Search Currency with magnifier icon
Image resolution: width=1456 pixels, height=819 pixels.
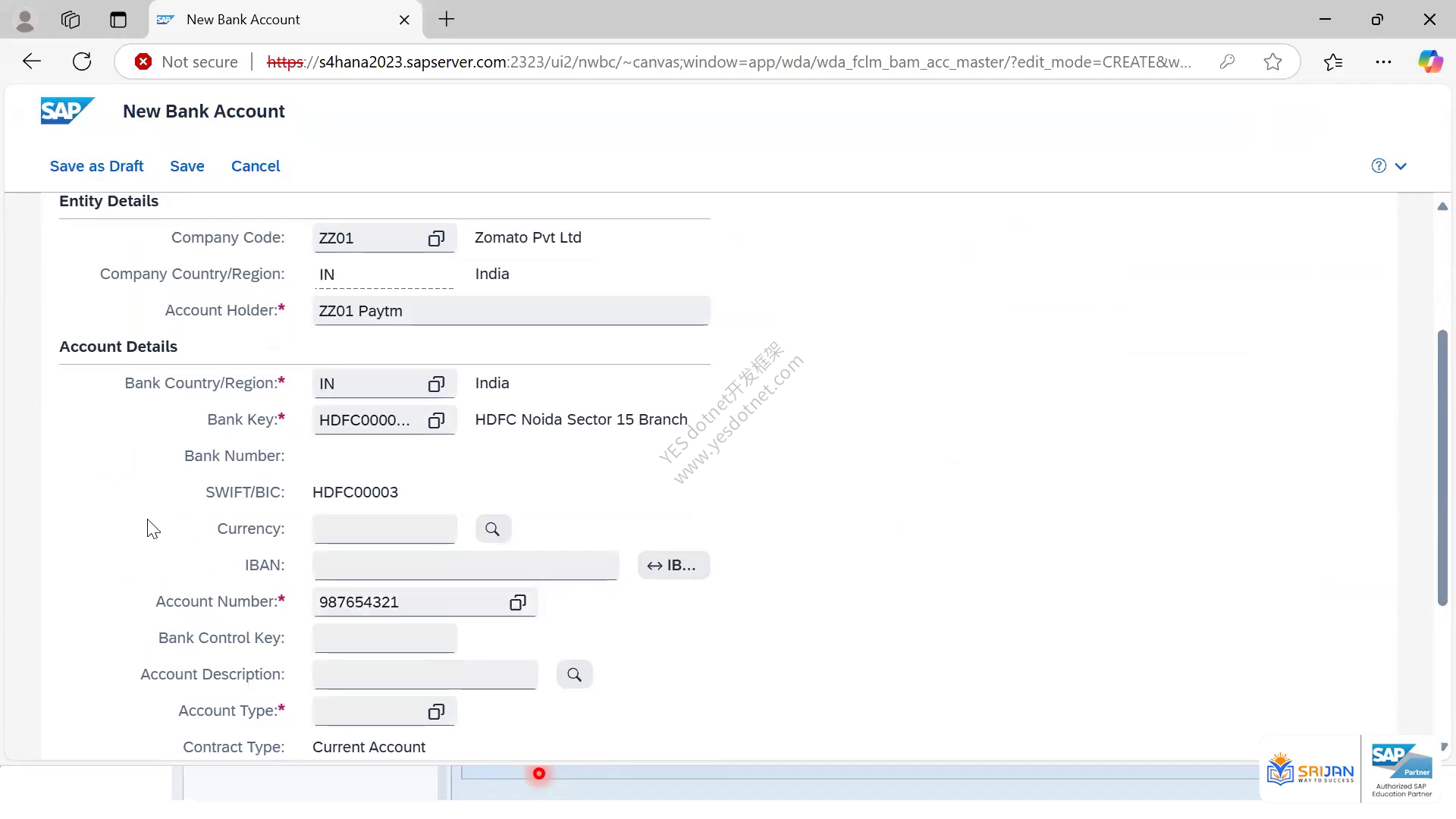(x=493, y=529)
